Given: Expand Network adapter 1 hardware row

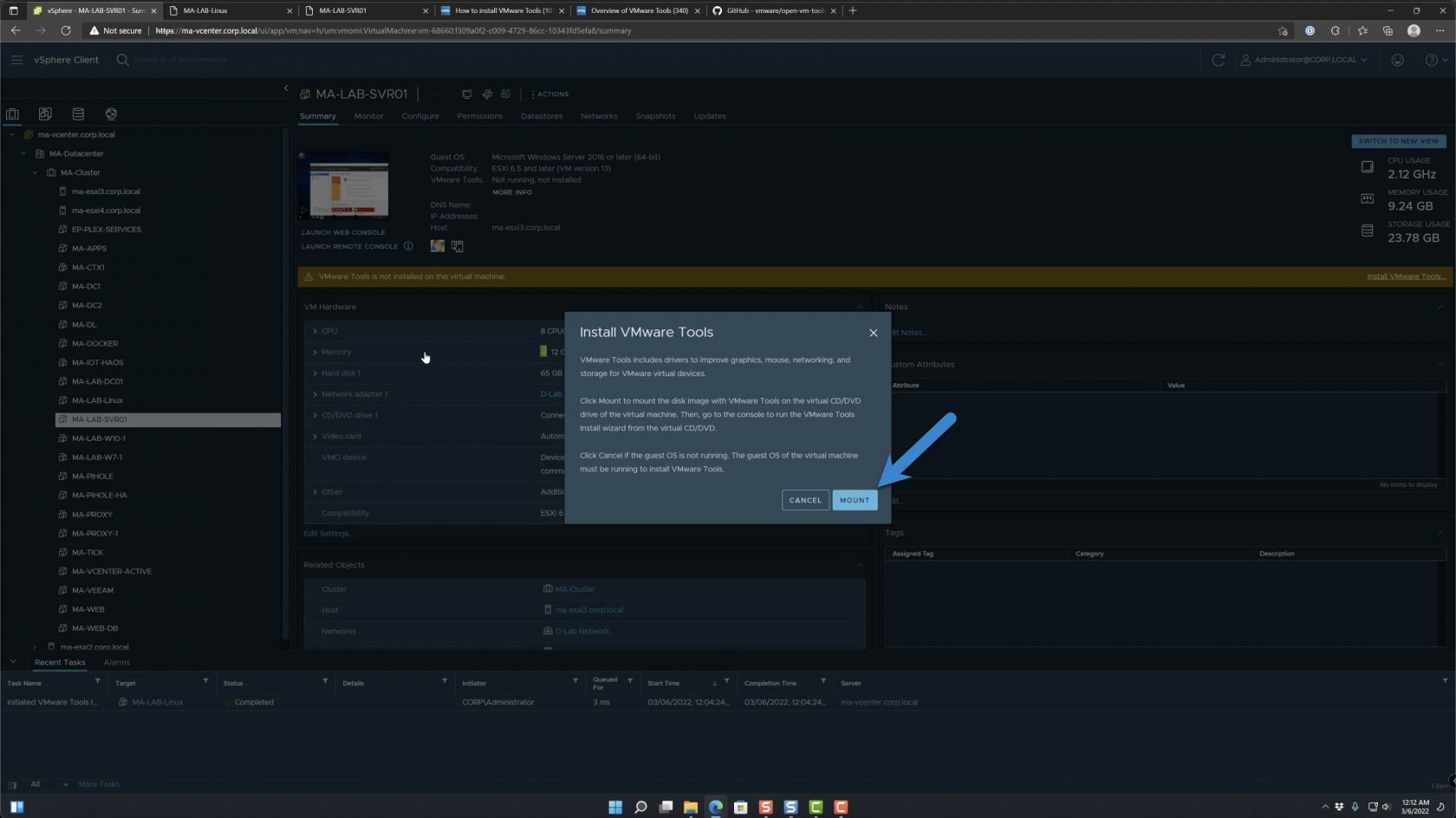Looking at the screenshot, I should tap(315, 394).
